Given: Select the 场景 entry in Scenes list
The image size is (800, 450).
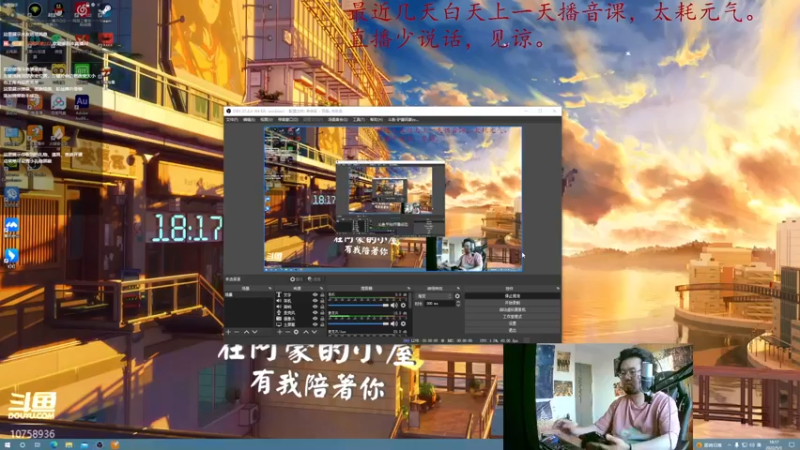Looking at the screenshot, I should coord(249,295).
